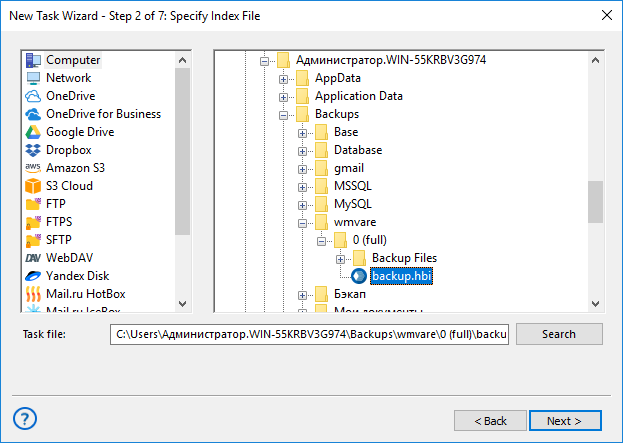This screenshot has height=443, width=623.
Task: Click the Dropbox text label
Action: click(69, 150)
